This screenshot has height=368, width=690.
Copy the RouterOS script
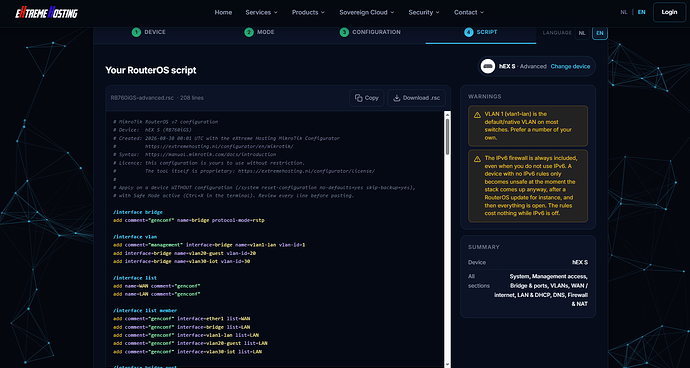(367, 98)
